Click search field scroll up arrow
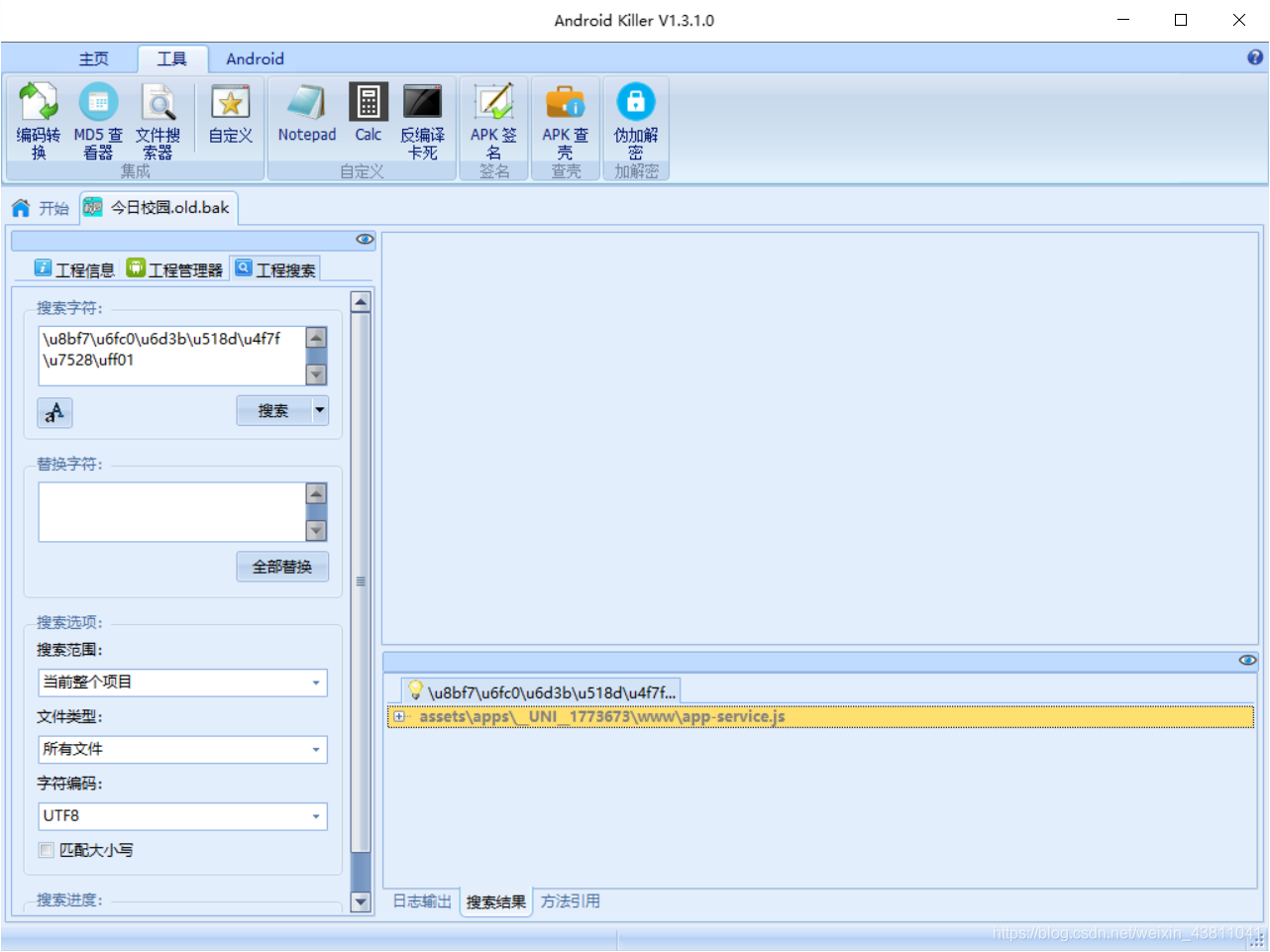 pos(316,337)
